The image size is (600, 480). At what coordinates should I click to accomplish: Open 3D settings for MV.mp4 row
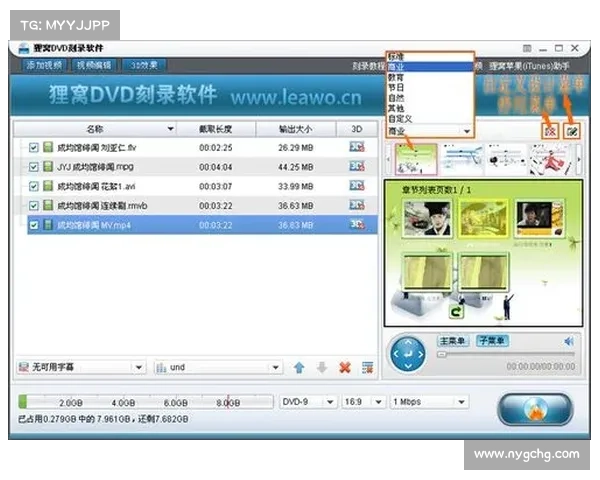click(357, 224)
